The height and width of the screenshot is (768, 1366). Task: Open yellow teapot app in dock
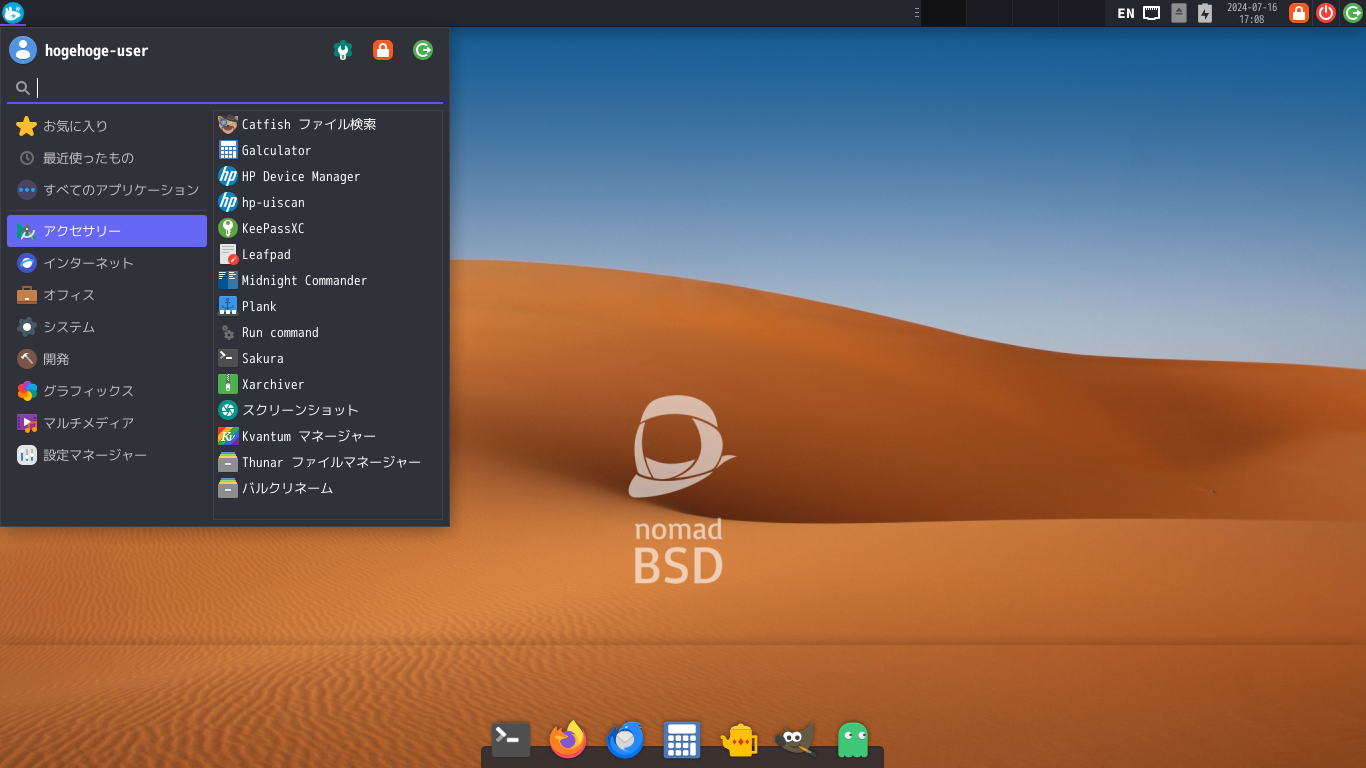739,739
